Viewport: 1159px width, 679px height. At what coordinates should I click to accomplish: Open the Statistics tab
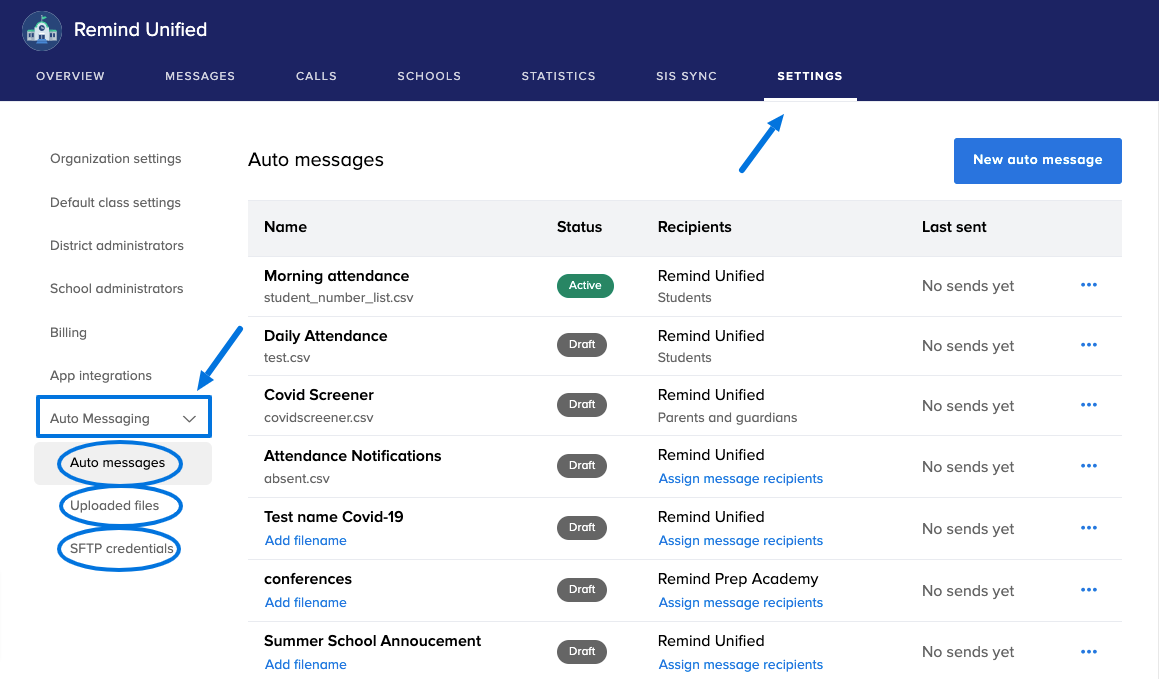pos(558,76)
